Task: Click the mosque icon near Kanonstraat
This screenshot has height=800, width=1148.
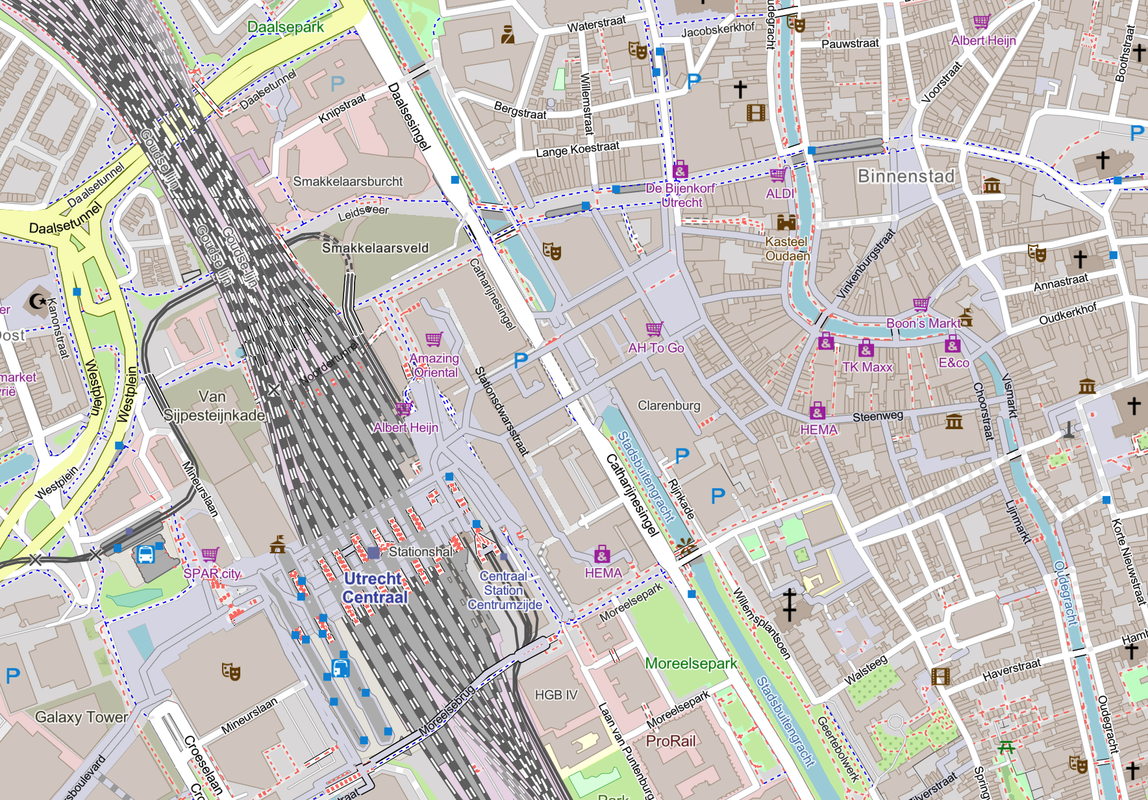Action: point(38,301)
